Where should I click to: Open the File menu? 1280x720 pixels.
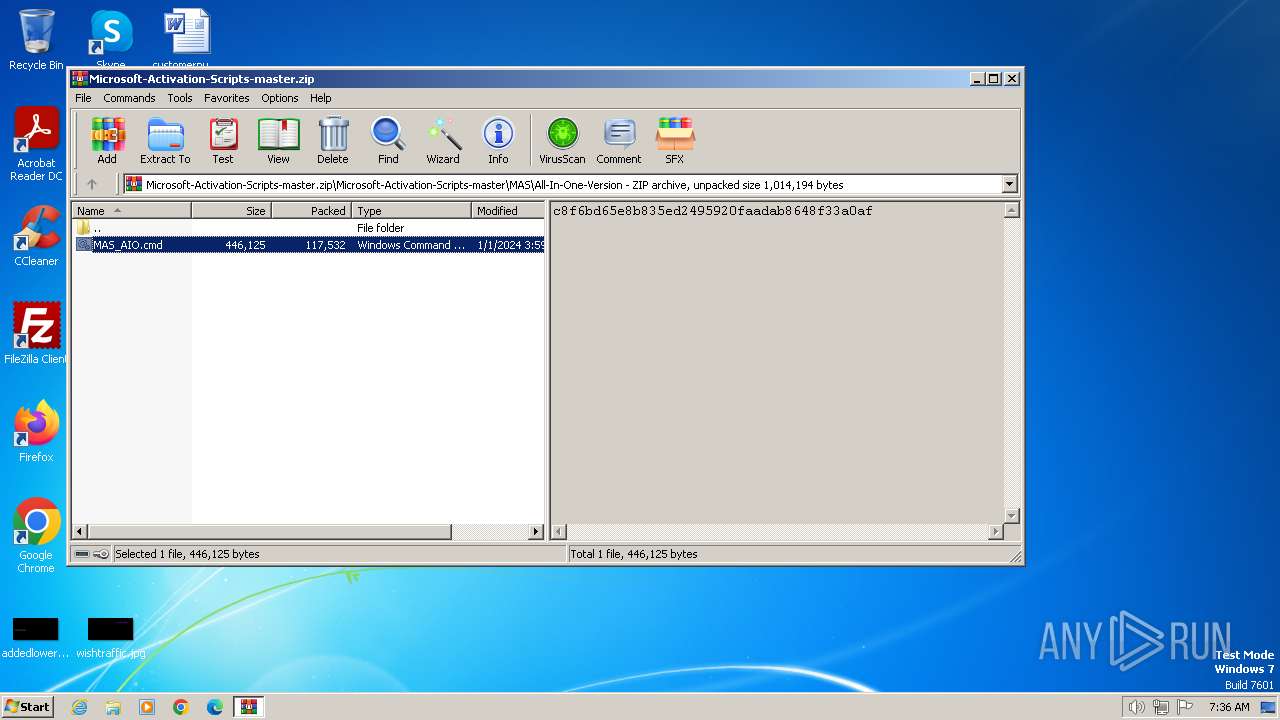point(83,98)
